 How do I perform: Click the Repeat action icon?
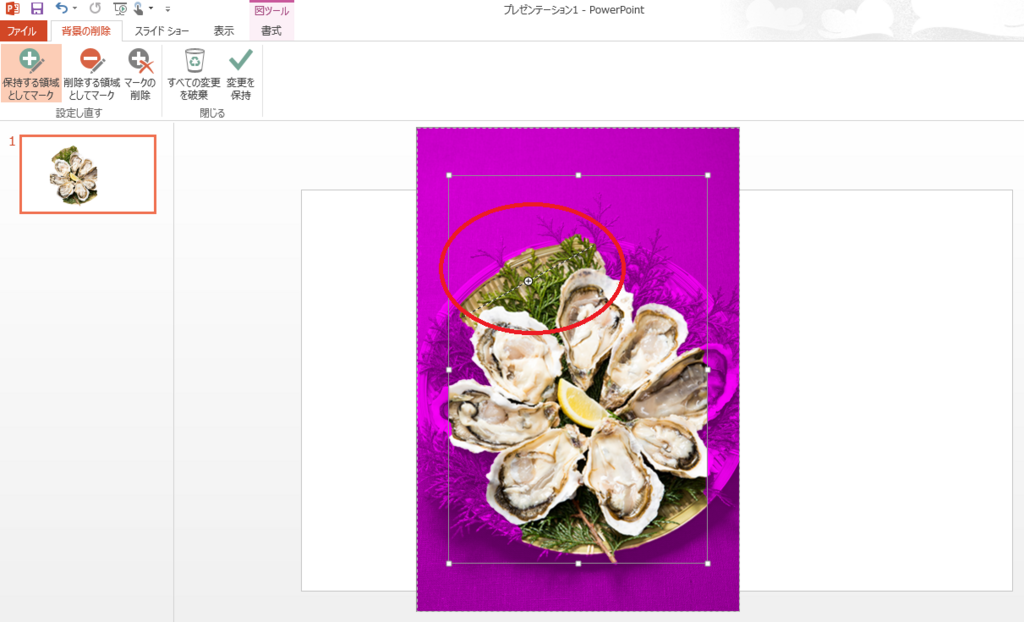tap(94, 9)
